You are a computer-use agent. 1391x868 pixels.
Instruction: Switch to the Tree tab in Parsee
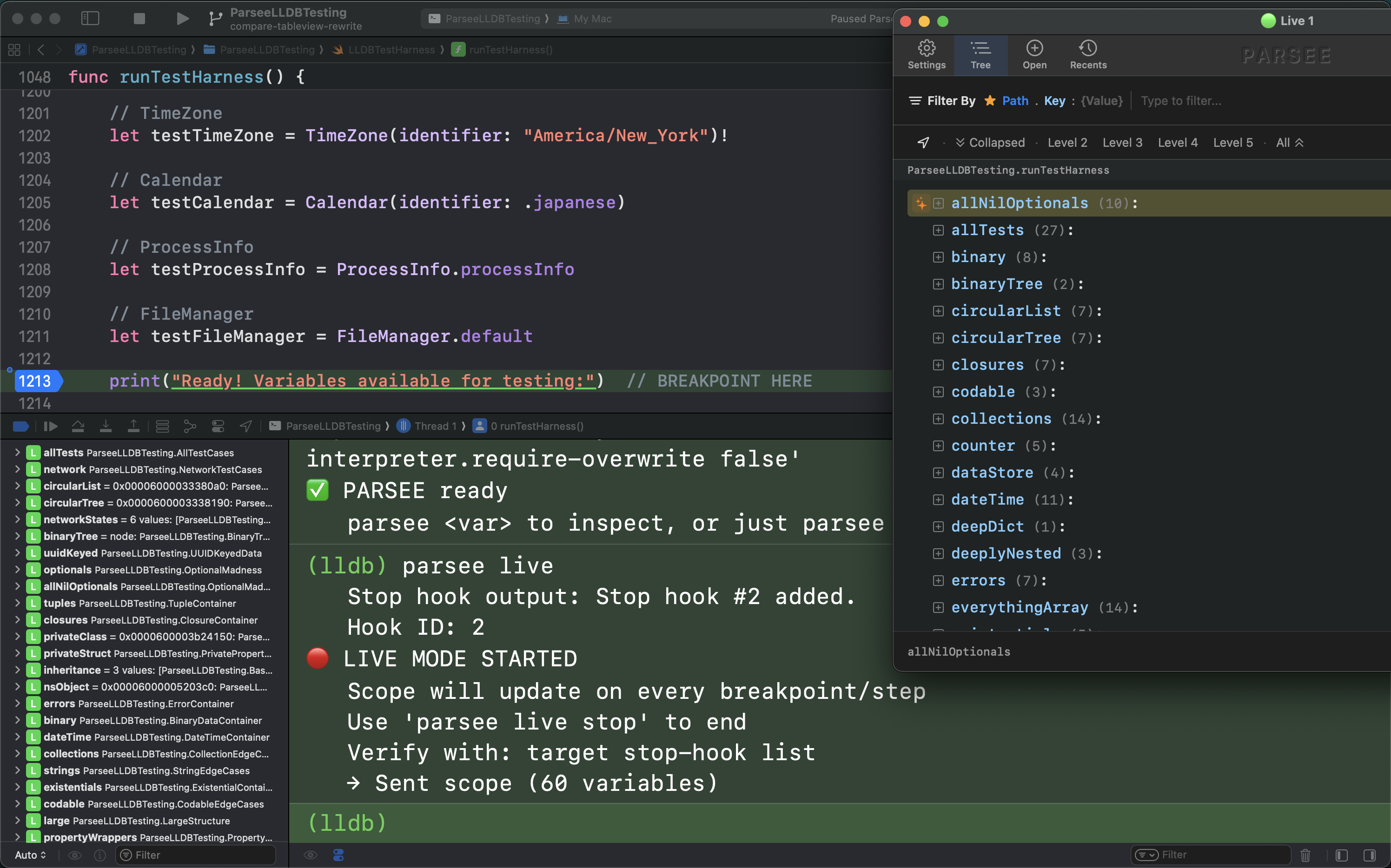(x=980, y=55)
